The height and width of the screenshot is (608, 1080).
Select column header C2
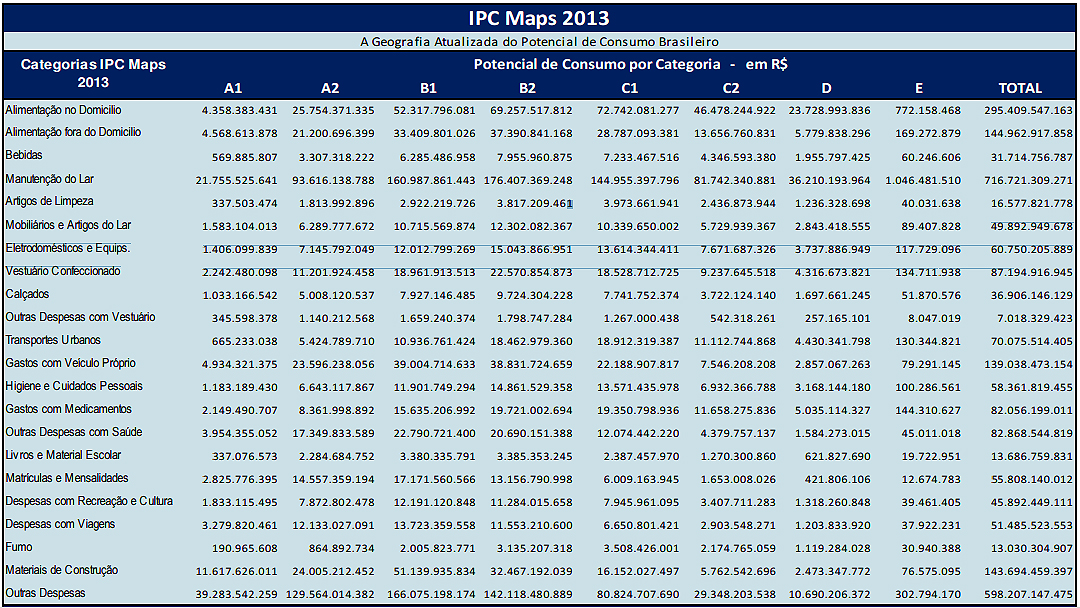(x=731, y=88)
